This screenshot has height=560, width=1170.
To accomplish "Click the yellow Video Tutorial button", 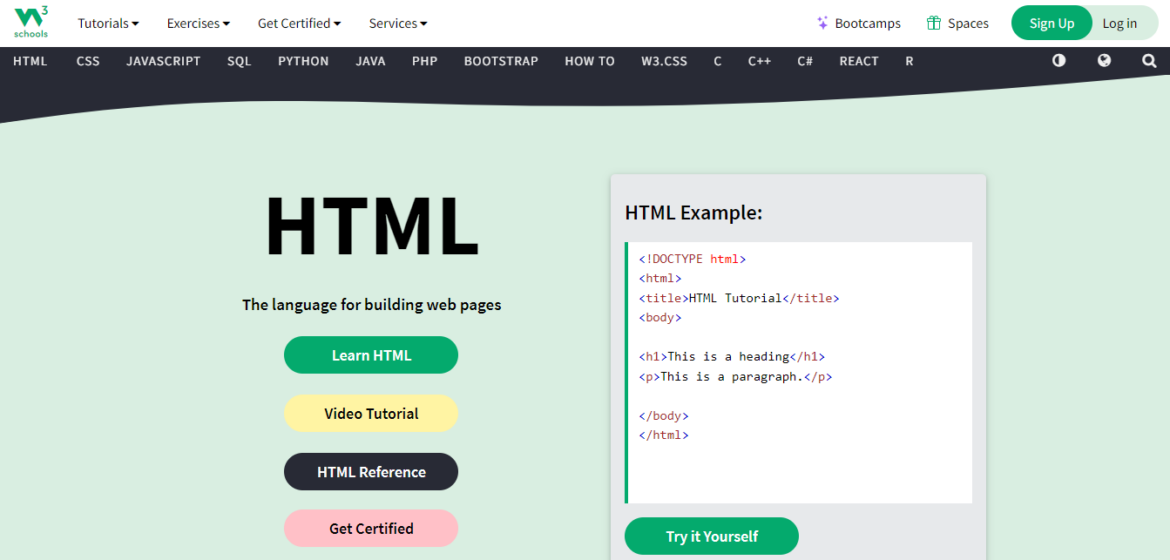I will (x=371, y=414).
